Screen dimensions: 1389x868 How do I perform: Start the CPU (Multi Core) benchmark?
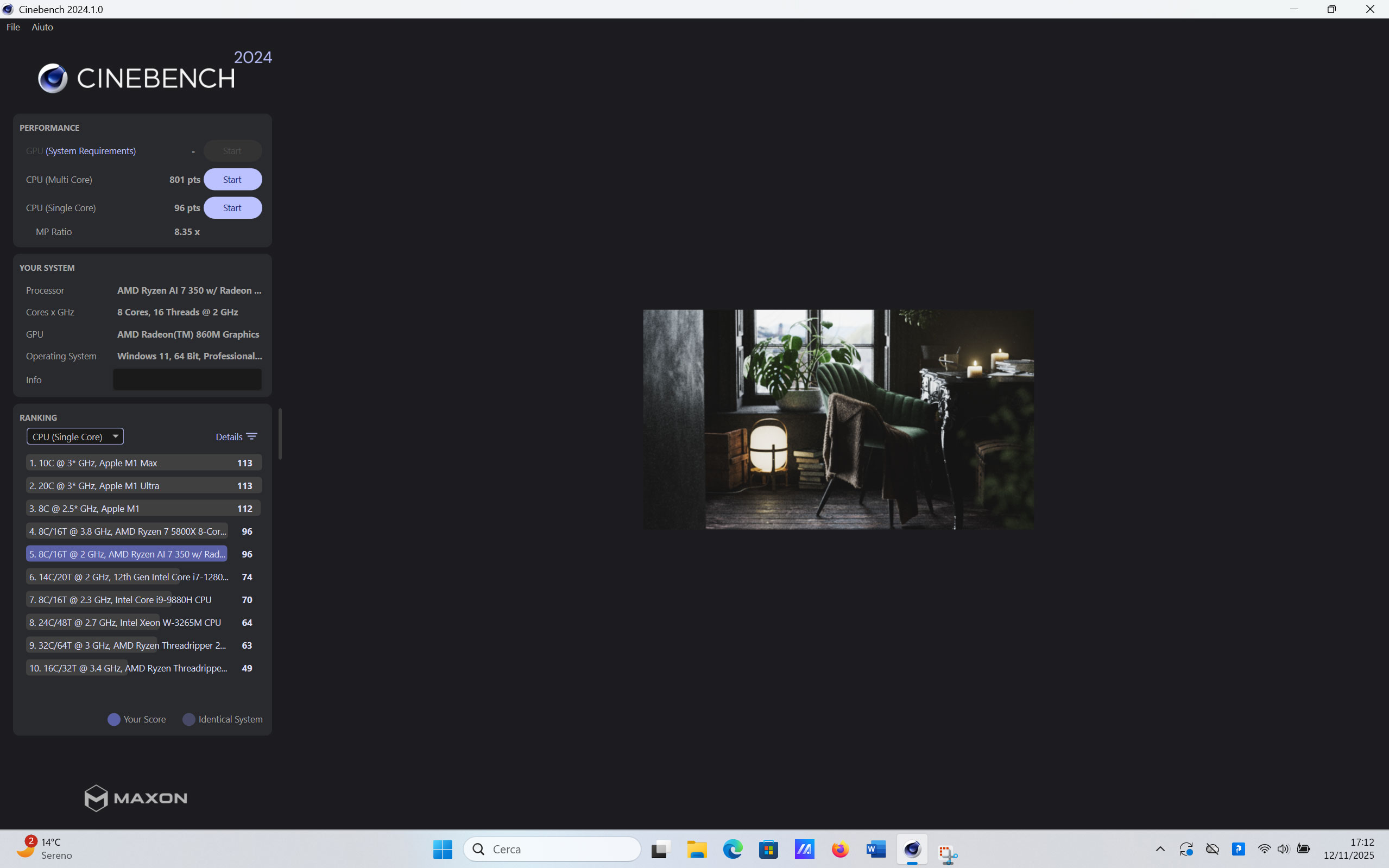232,180
